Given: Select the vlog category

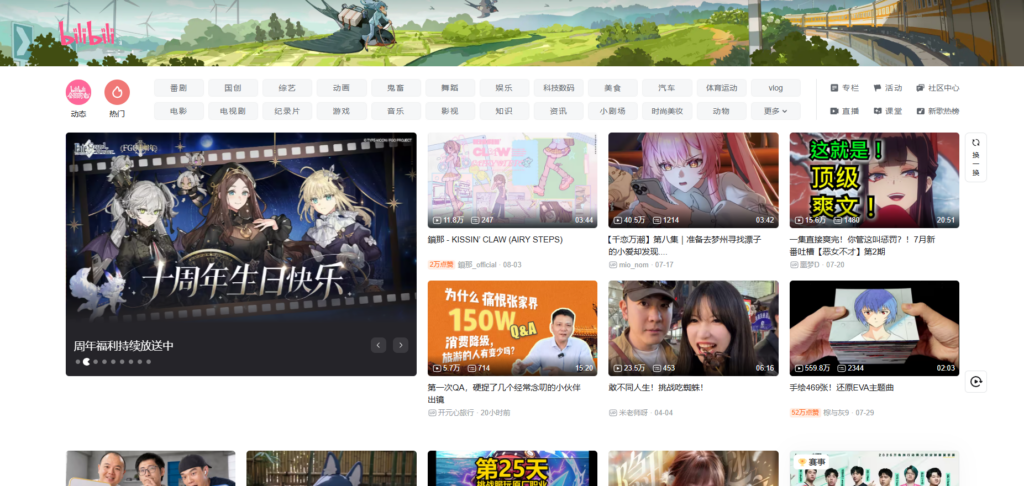Looking at the screenshot, I should pos(775,88).
